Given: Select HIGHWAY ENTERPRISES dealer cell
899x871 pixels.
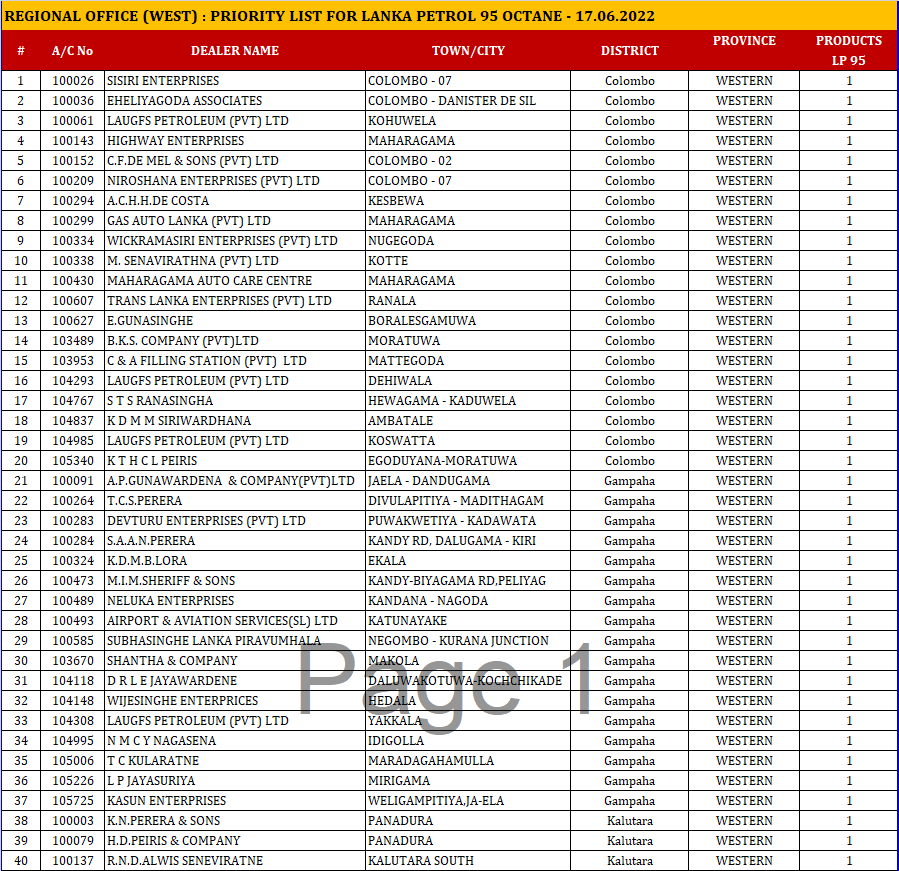Looking at the screenshot, I should coord(234,141).
